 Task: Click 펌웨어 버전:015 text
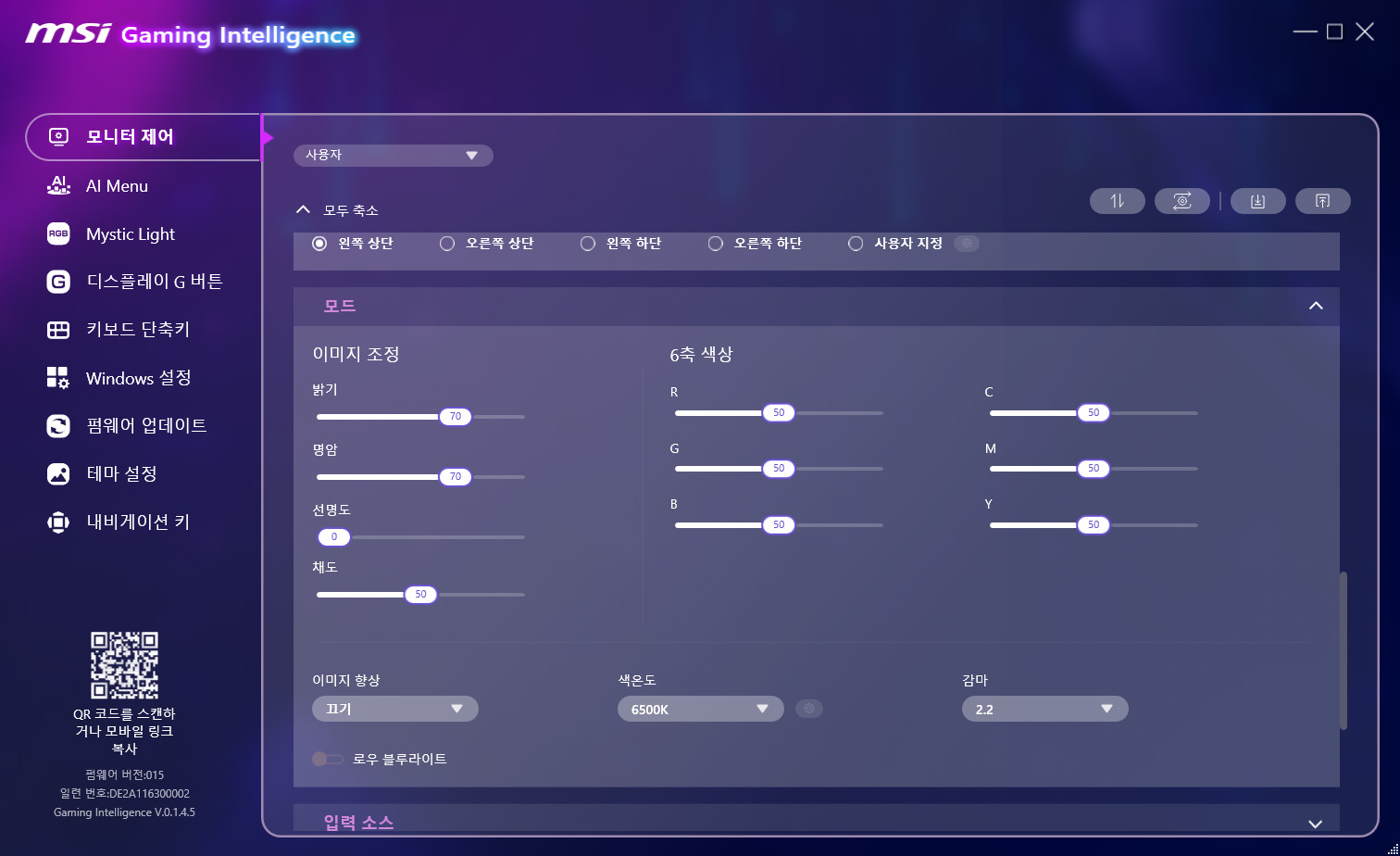click(x=124, y=774)
